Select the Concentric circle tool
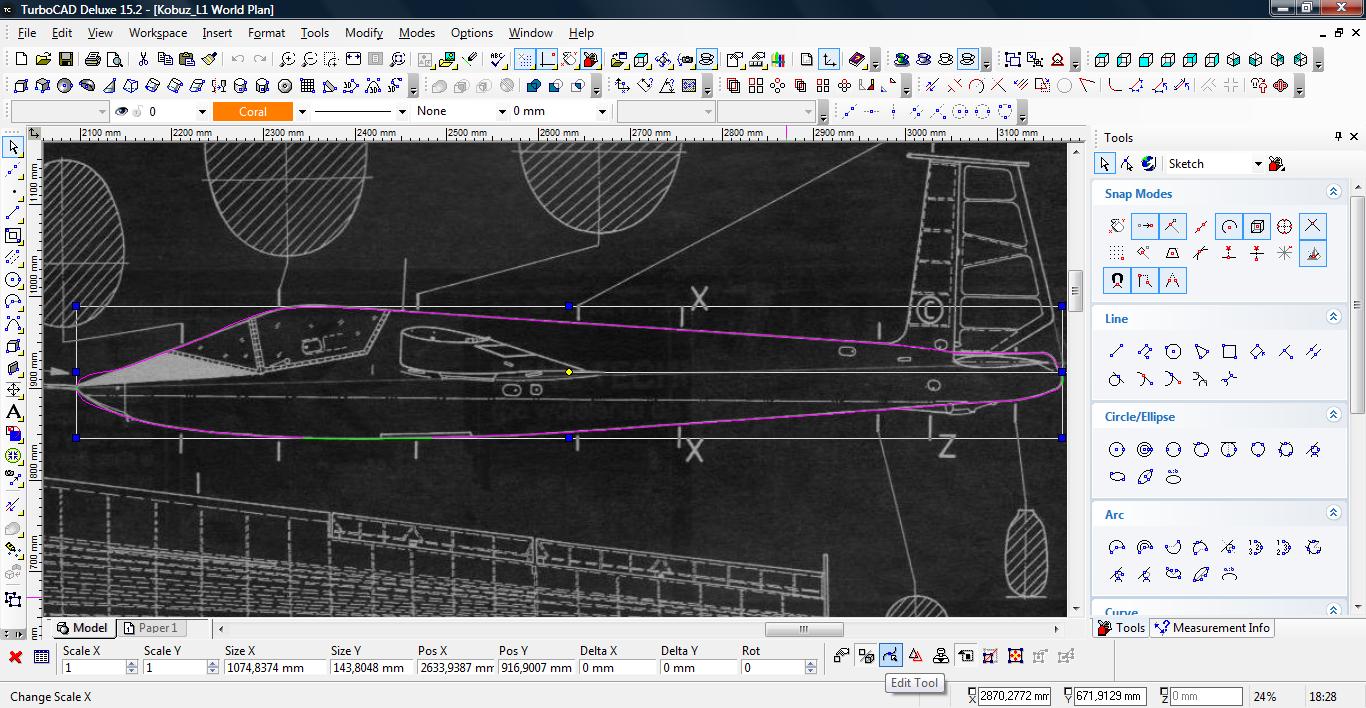Viewport: 1366px width, 708px height. pos(1145,449)
